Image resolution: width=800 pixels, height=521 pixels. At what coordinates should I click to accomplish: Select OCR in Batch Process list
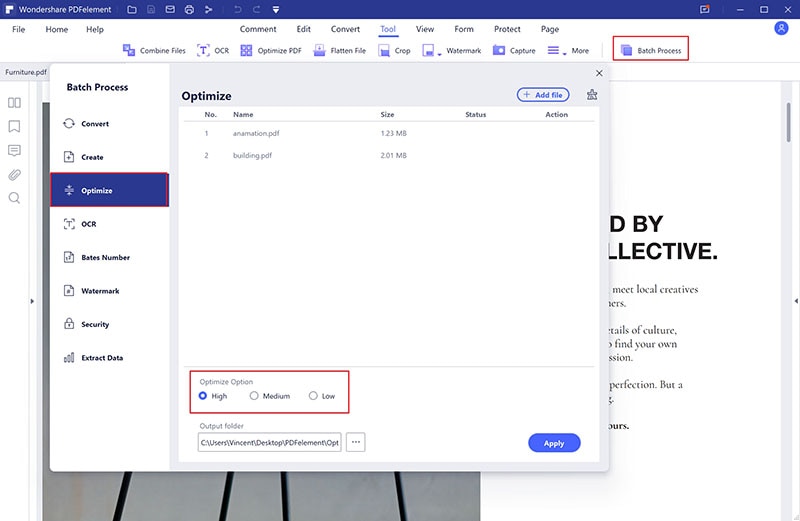point(110,224)
